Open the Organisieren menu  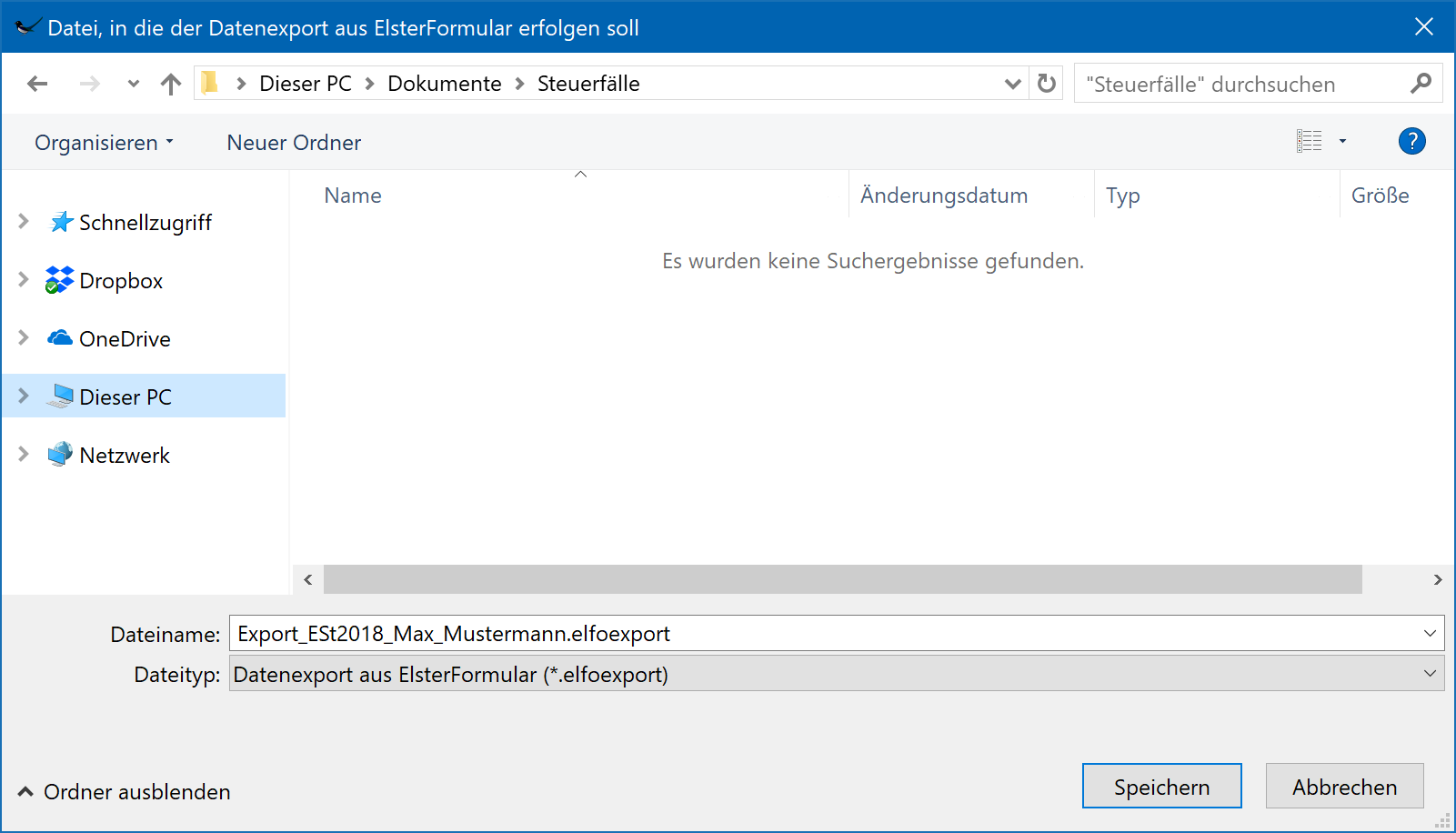point(103,143)
